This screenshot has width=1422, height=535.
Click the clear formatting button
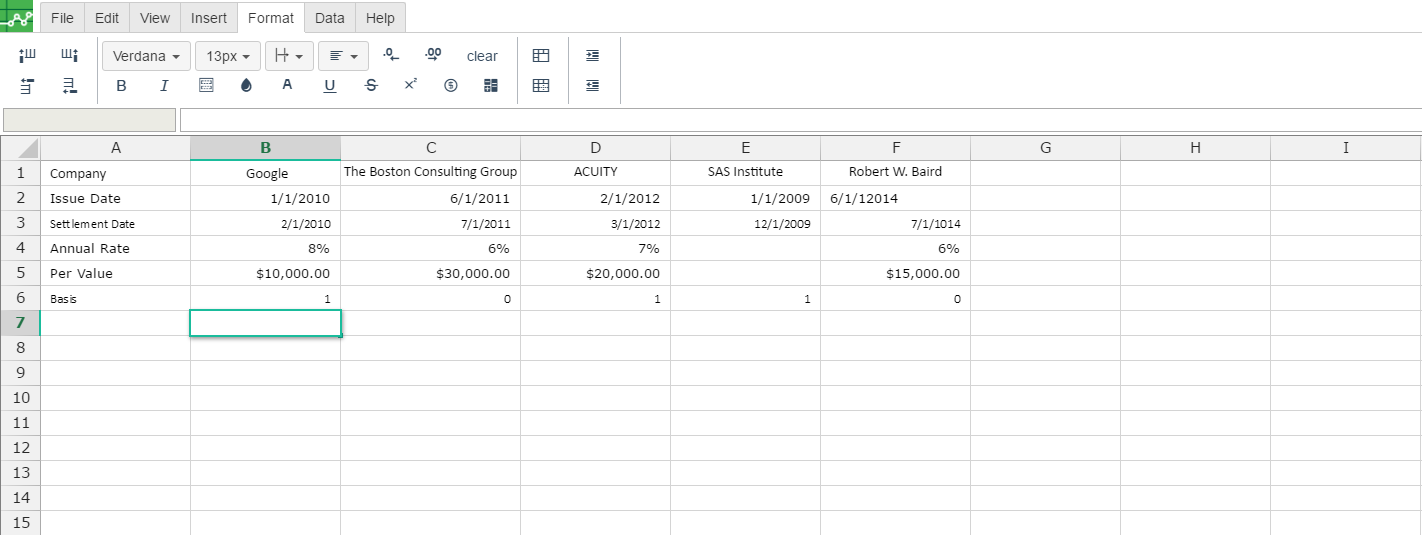point(482,56)
